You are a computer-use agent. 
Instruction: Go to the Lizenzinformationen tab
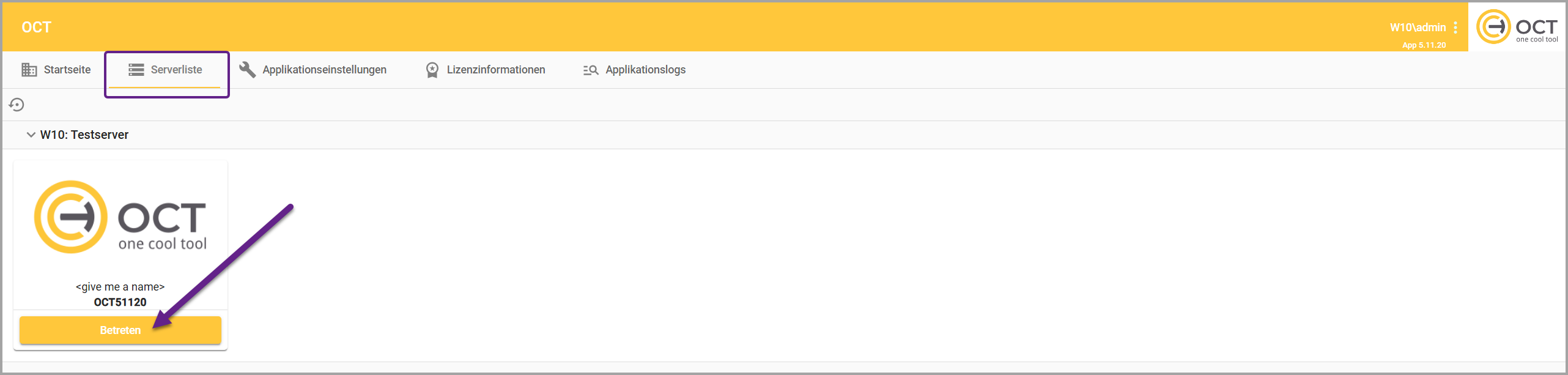[x=495, y=70]
